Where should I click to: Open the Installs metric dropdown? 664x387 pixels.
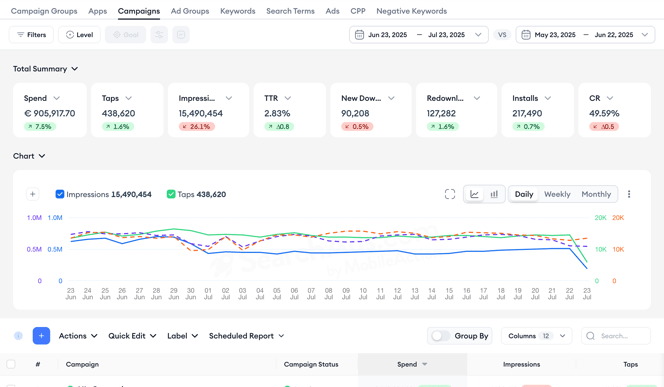click(548, 98)
